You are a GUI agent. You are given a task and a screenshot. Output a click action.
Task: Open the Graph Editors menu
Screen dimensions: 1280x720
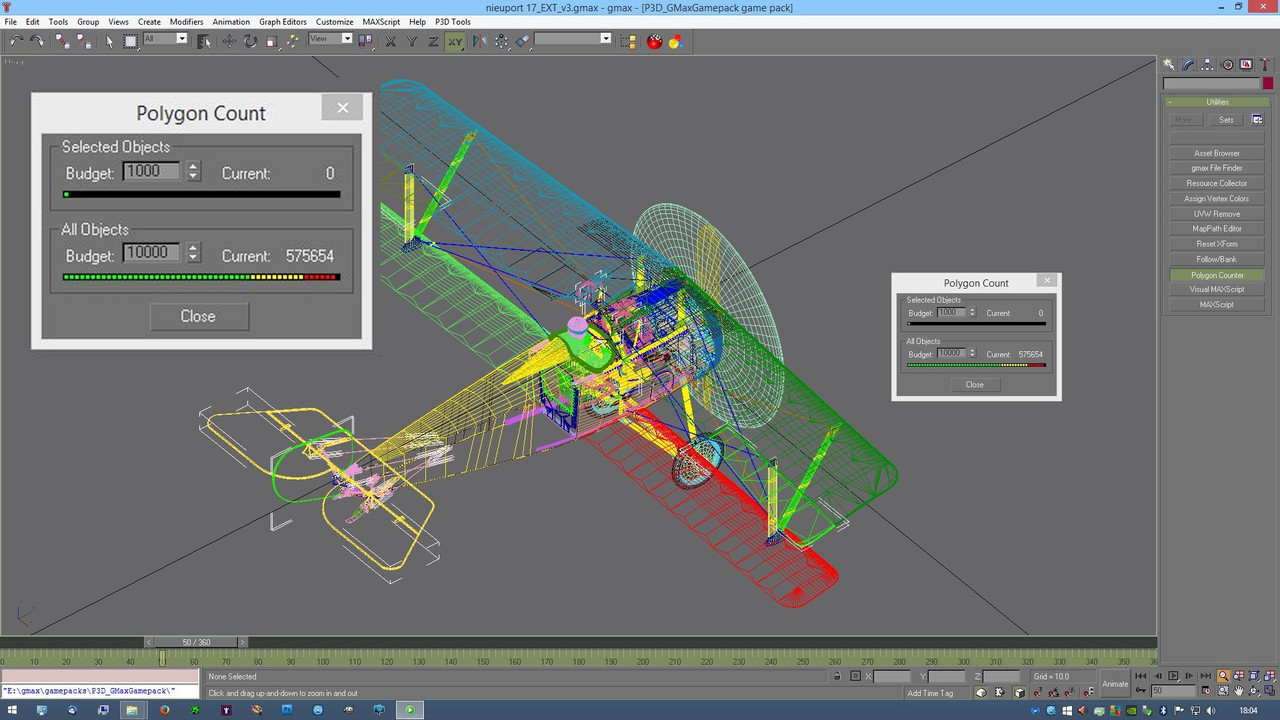[x=283, y=21]
